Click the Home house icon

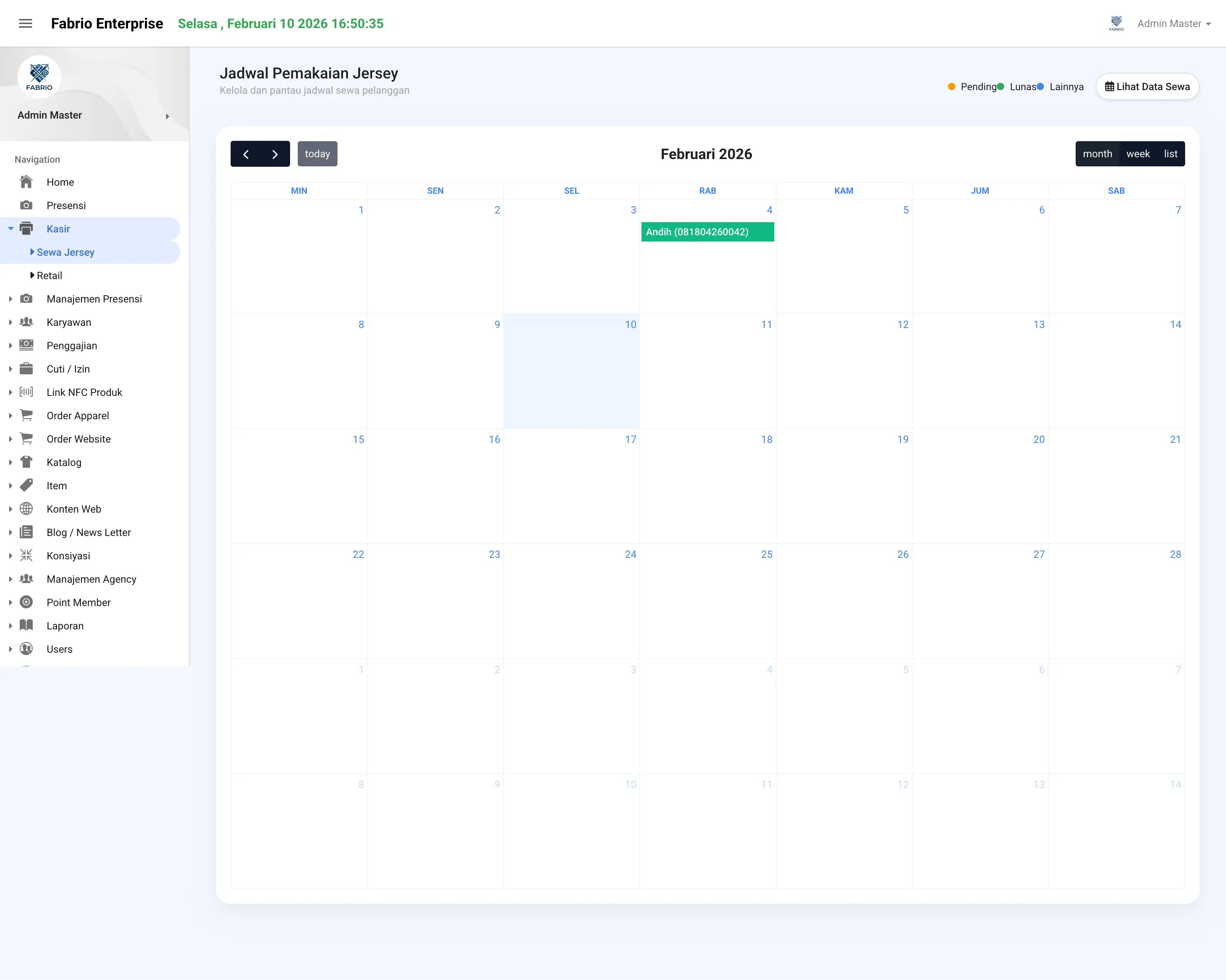coord(26,182)
